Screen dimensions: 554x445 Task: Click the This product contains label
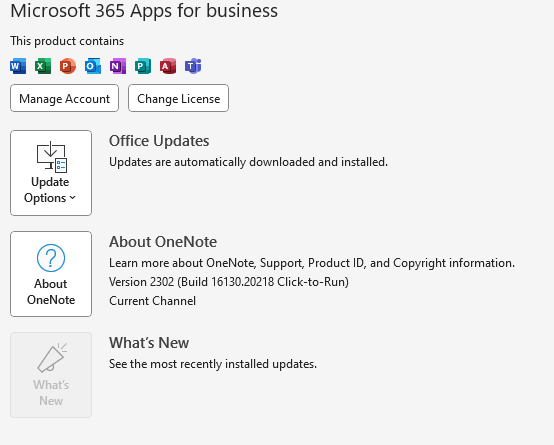[x=67, y=41]
